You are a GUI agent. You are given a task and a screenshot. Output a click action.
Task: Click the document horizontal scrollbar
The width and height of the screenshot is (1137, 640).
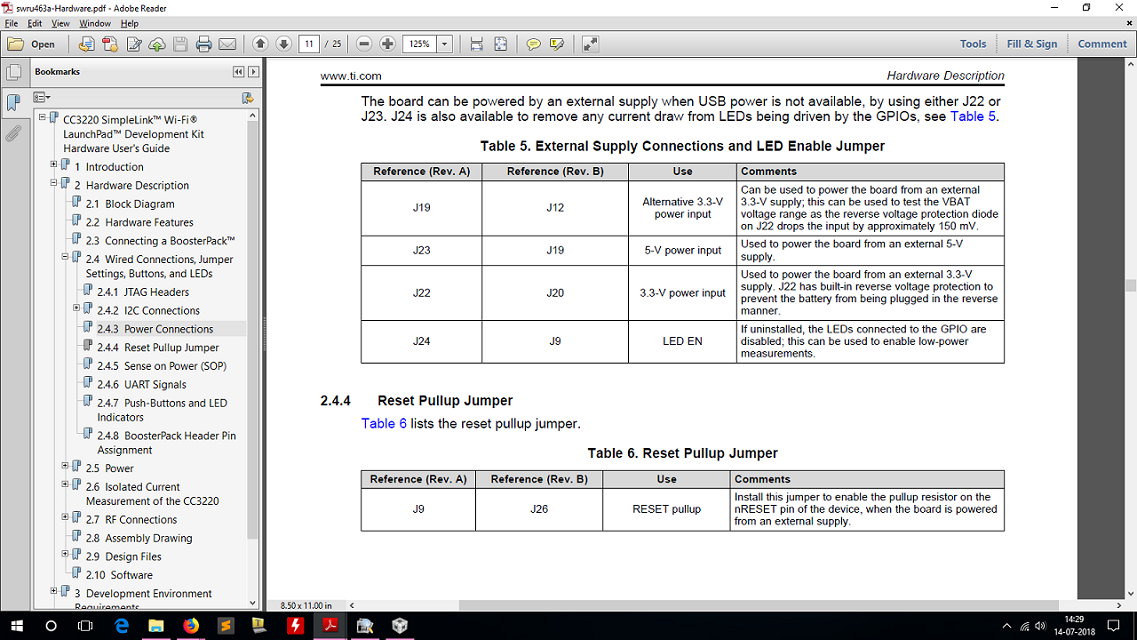758,605
